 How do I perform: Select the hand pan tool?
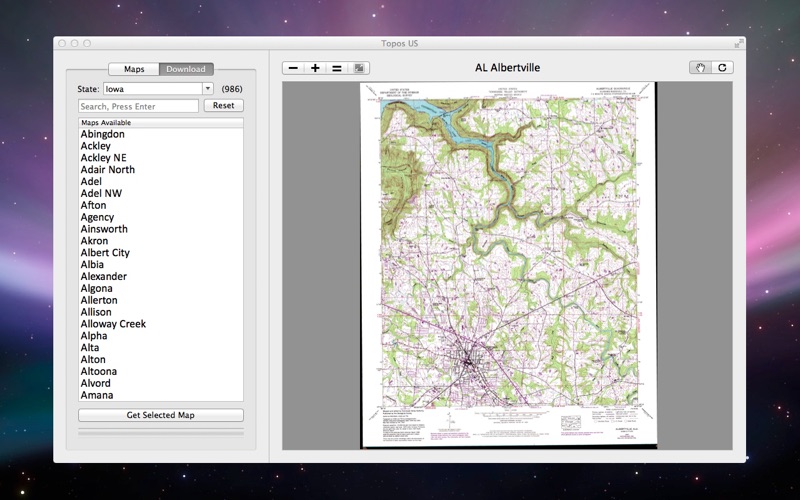click(x=699, y=68)
